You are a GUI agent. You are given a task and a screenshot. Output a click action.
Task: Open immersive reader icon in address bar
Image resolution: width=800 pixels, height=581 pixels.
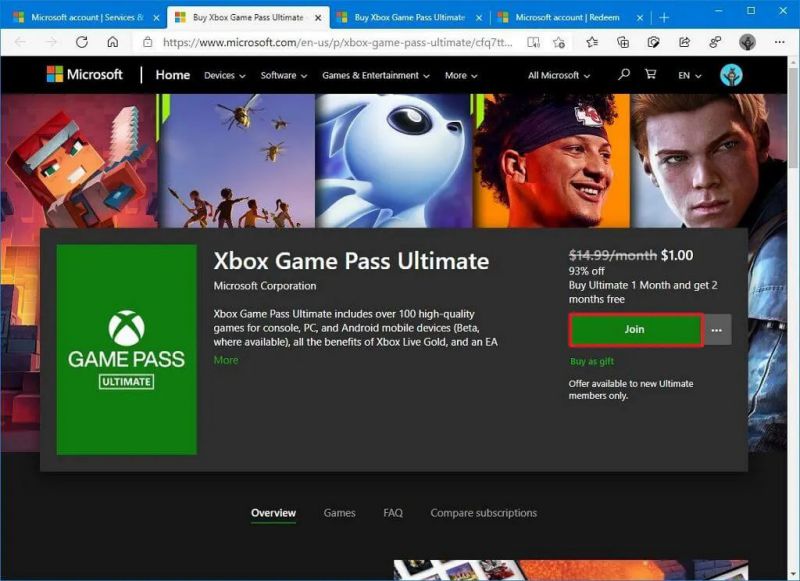point(533,42)
